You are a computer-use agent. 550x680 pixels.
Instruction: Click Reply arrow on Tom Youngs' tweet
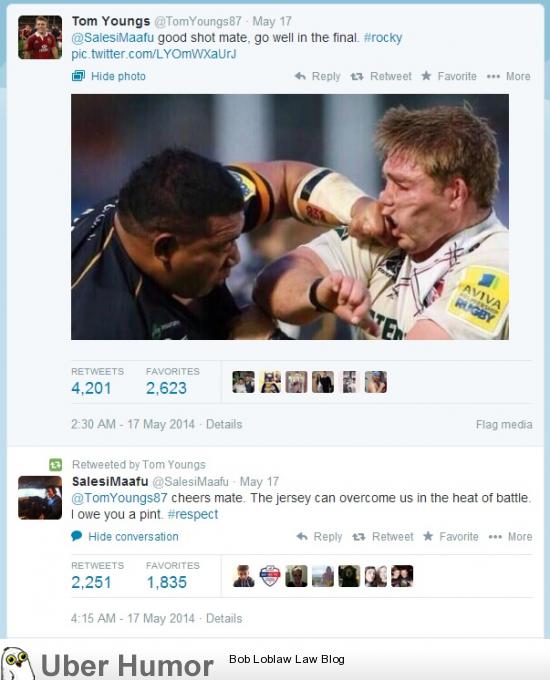pos(318,76)
